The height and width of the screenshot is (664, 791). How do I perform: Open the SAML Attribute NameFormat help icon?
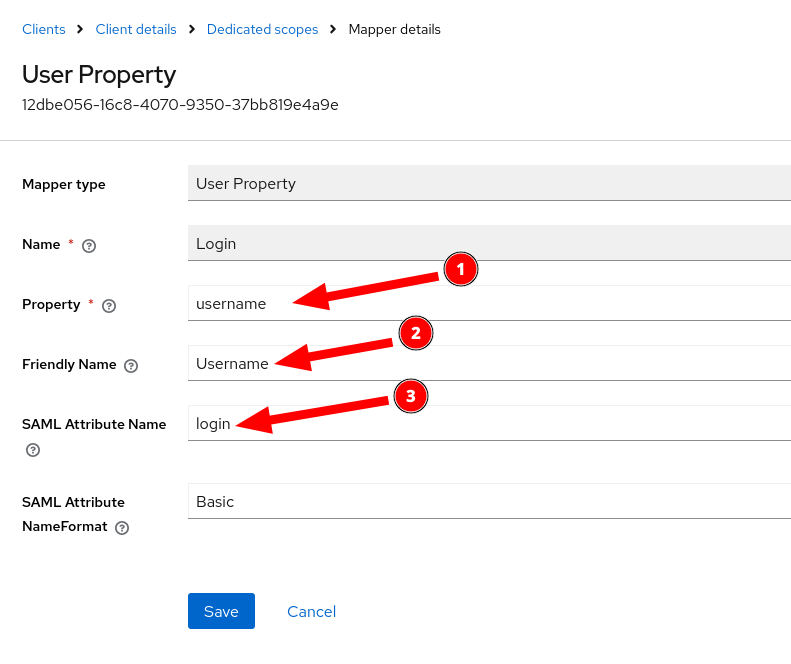point(122,528)
